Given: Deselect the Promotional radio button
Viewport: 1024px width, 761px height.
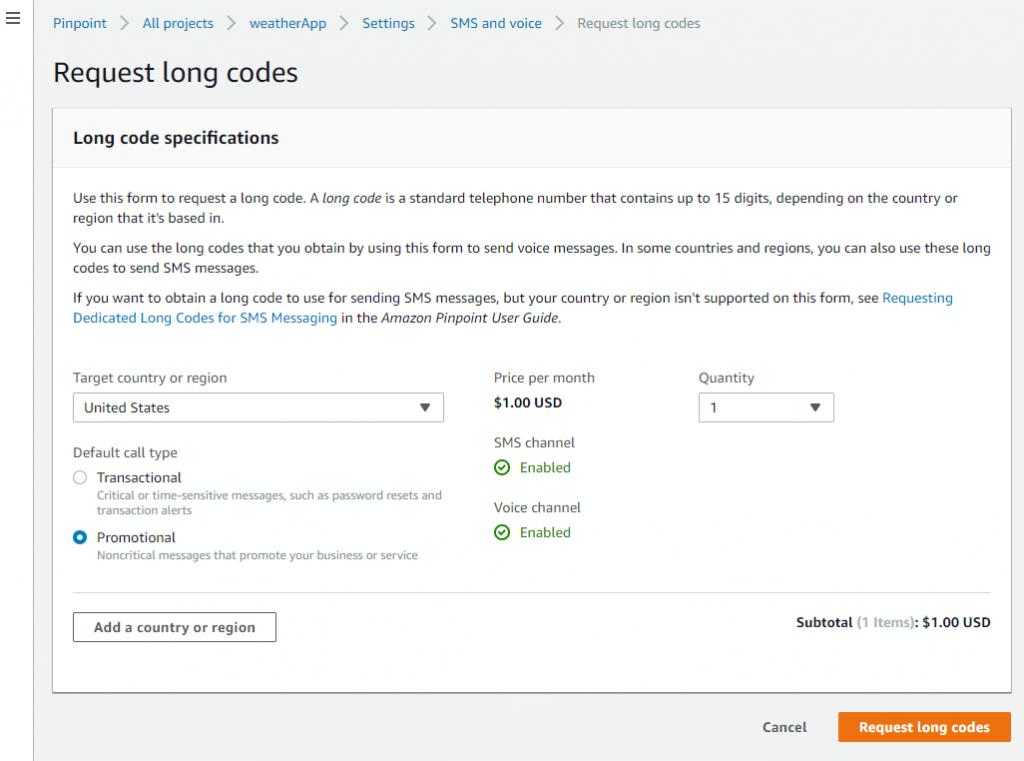Looking at the screenshot, I should (80, 537).
